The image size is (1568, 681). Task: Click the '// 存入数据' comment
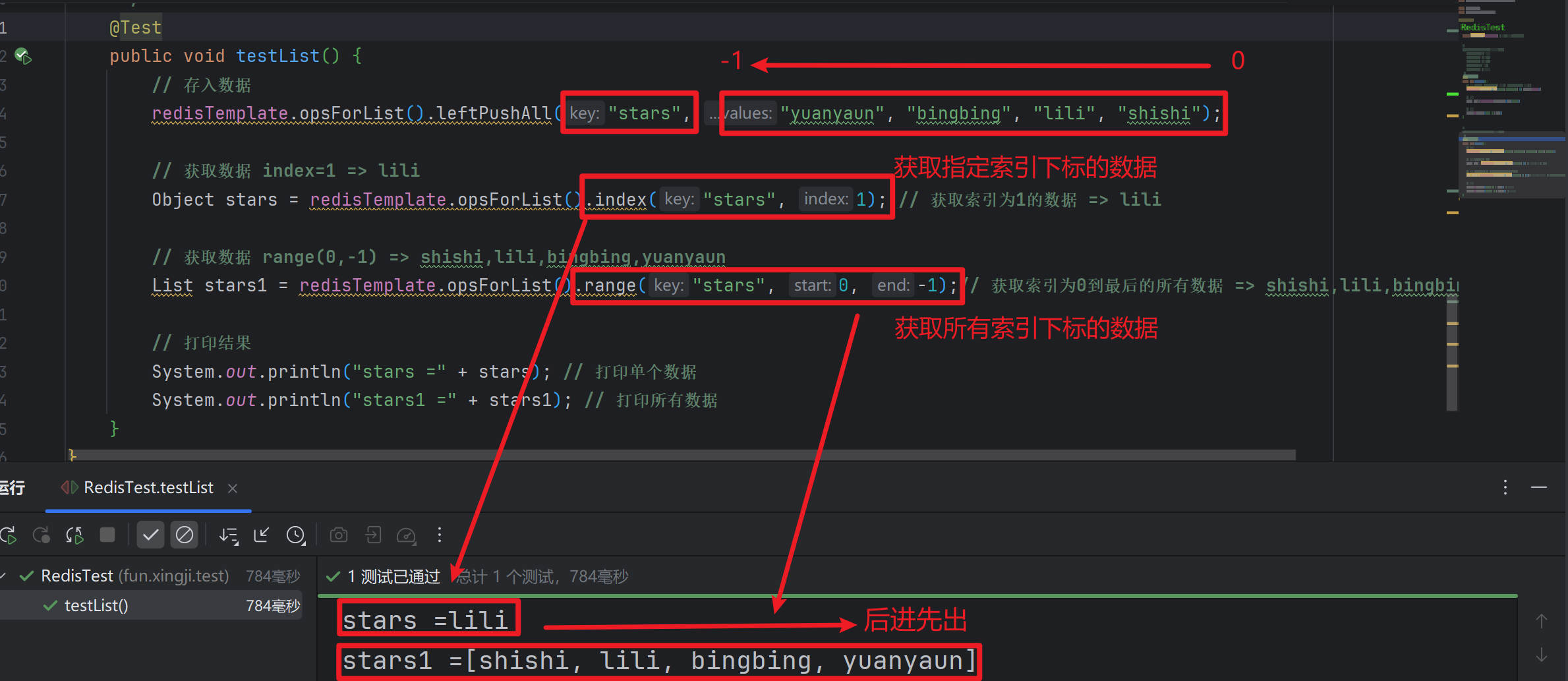pyautogui.click(x=201, y=85)
